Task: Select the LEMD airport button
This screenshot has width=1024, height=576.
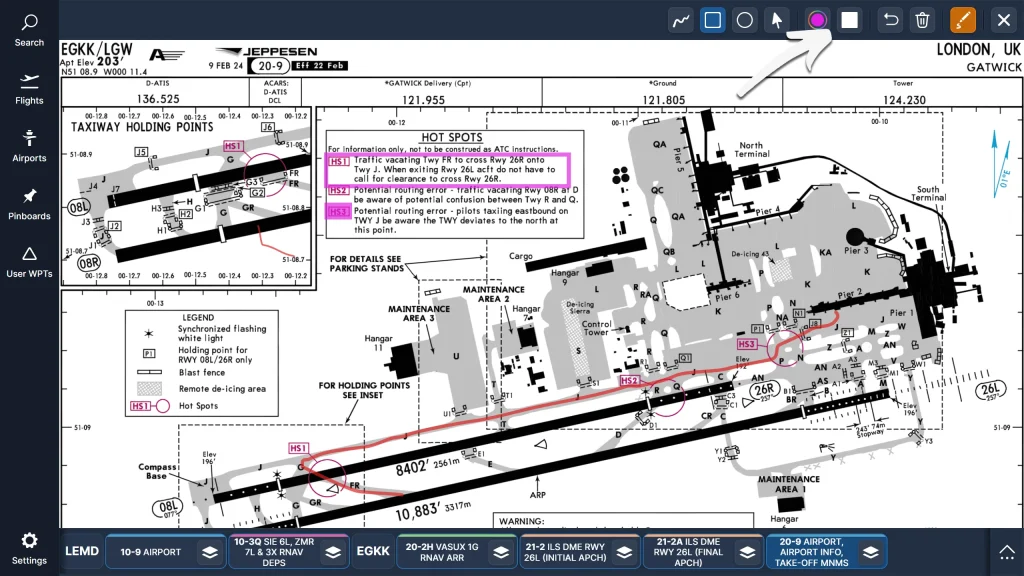Action: point(82,551)
